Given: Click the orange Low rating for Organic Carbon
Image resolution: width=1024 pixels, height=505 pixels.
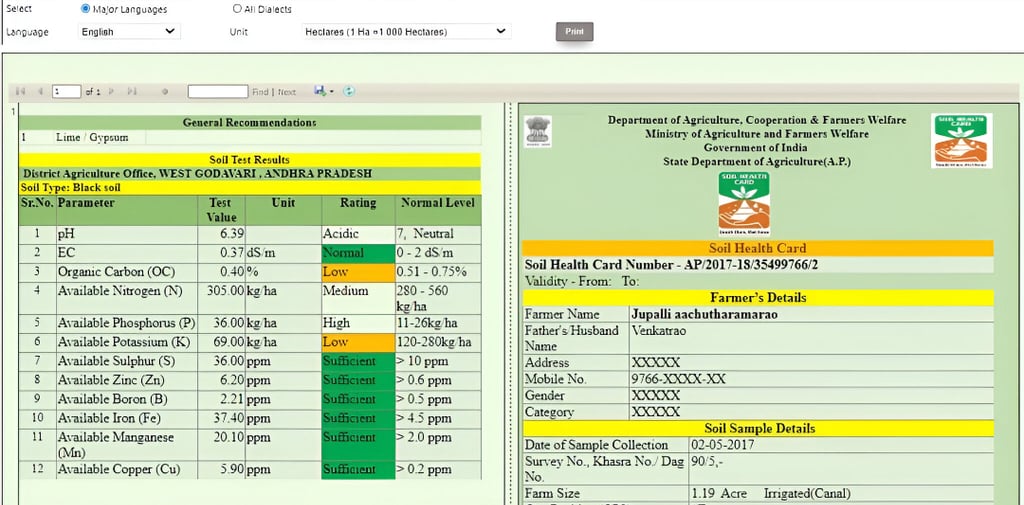Looking at the screenshot, I should click(358, 272).
